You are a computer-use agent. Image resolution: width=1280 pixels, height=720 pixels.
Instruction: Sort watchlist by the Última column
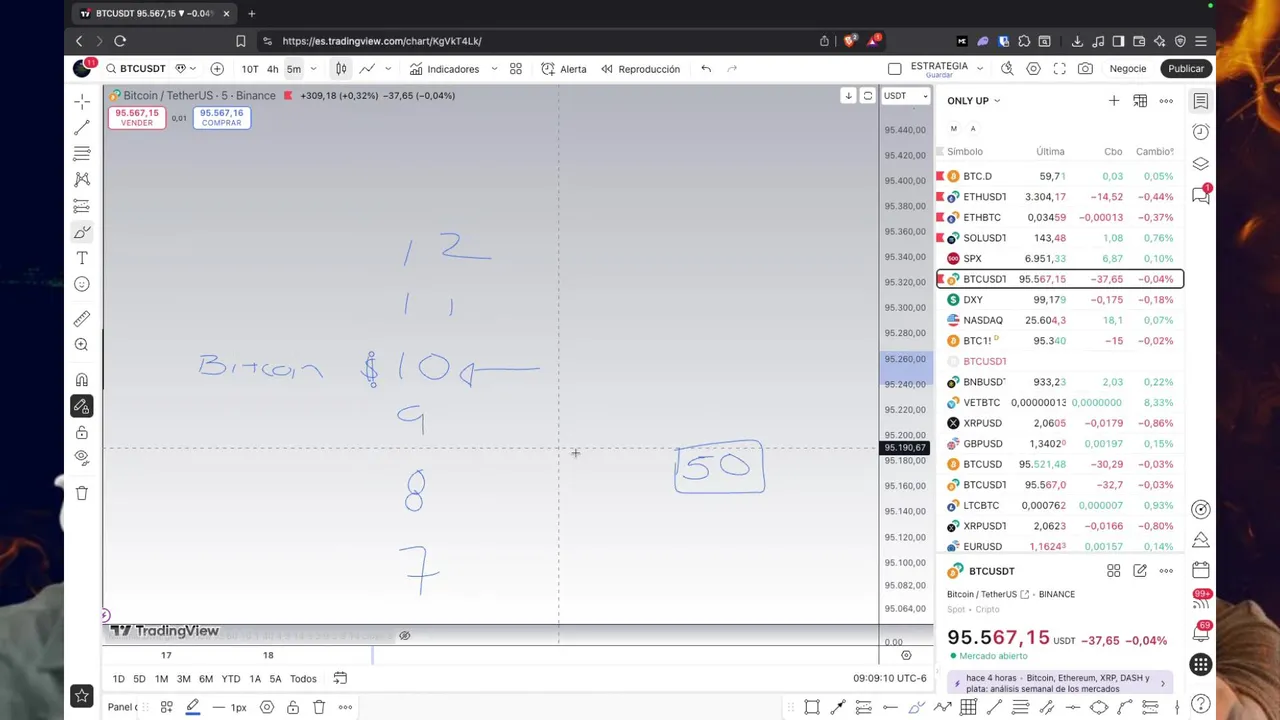1050,152
